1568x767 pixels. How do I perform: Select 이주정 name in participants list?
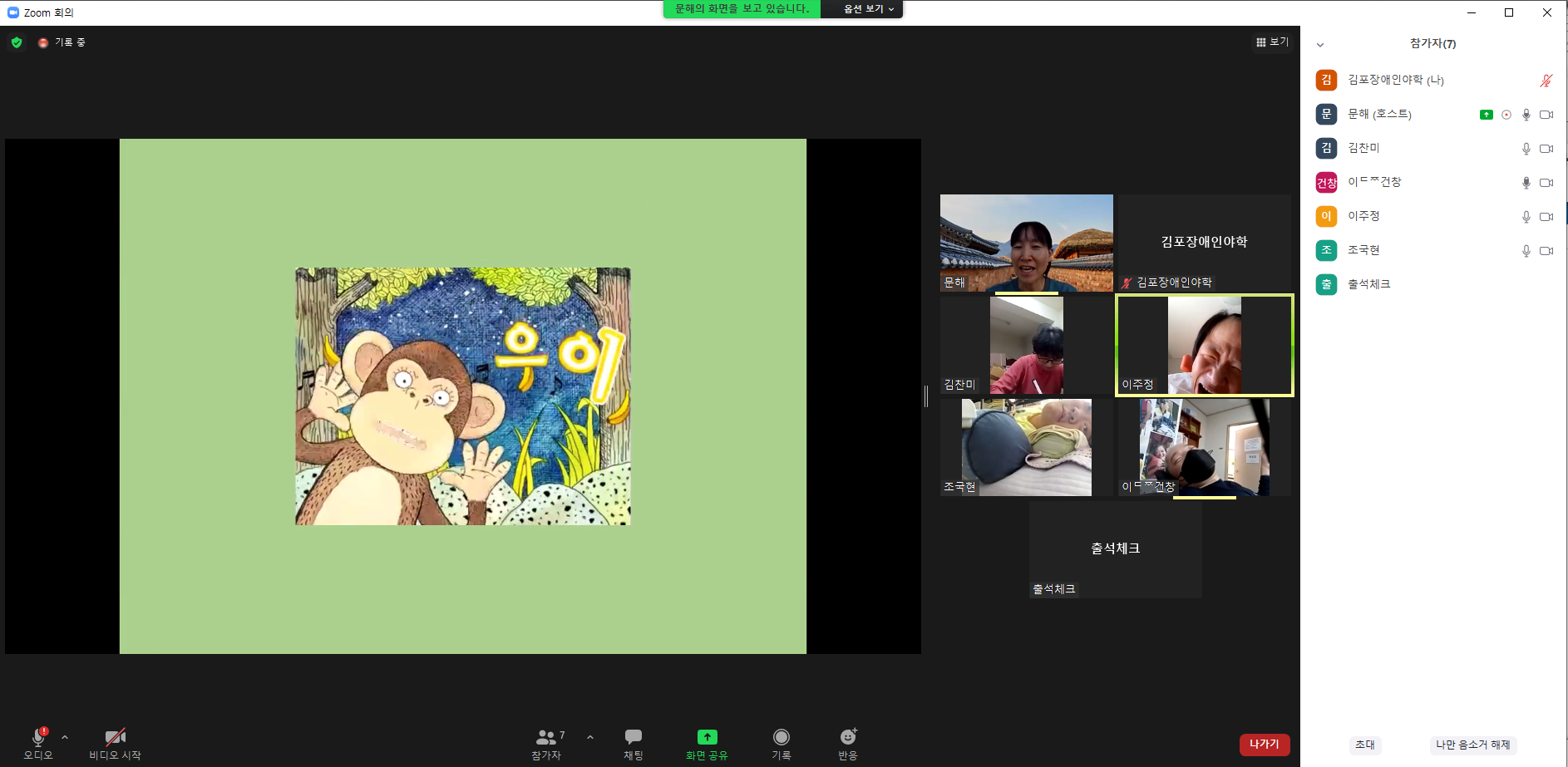[1363, 216]
